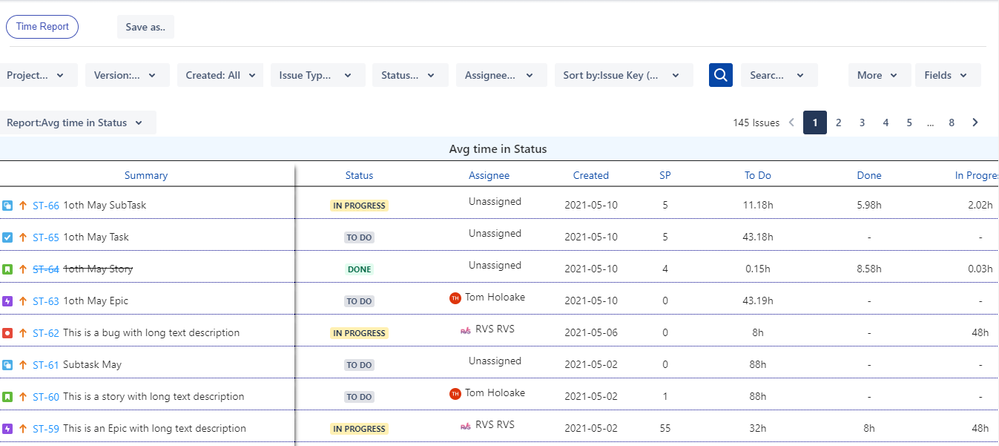Open the Fields menu
This screenshot has height=446, width=999.
[x=946, y=75]
